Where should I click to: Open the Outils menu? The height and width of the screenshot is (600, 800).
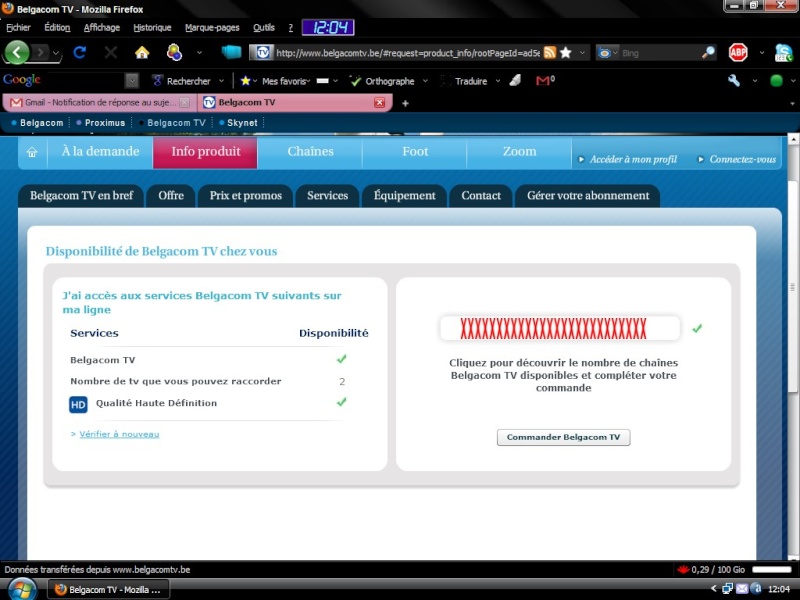(264, 28)
